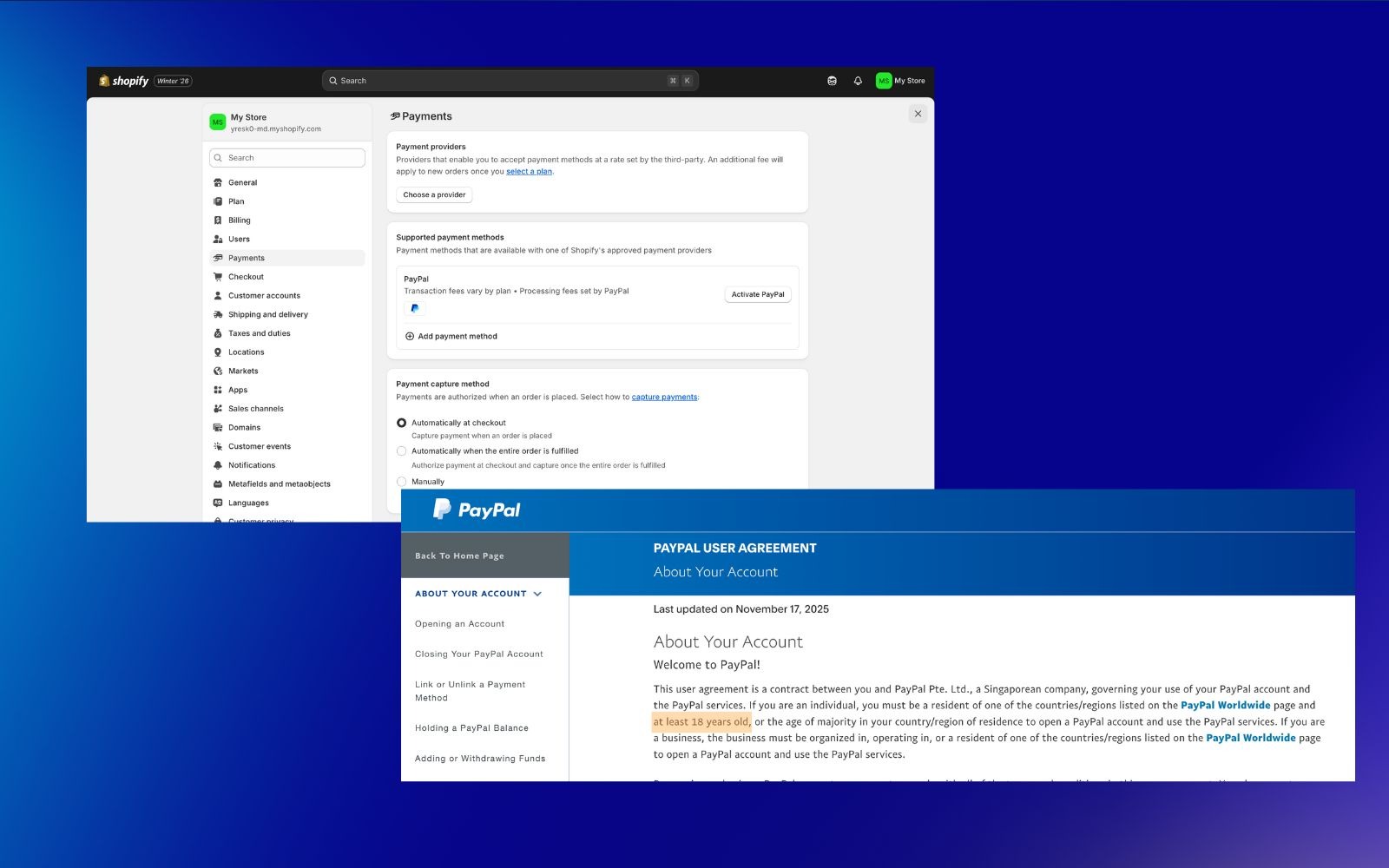Image resolution: width=1389 pixels, height=868 pixels.
Task: Select Automatically when entire order is fulfilled
Action: click(x=401, y=451)
